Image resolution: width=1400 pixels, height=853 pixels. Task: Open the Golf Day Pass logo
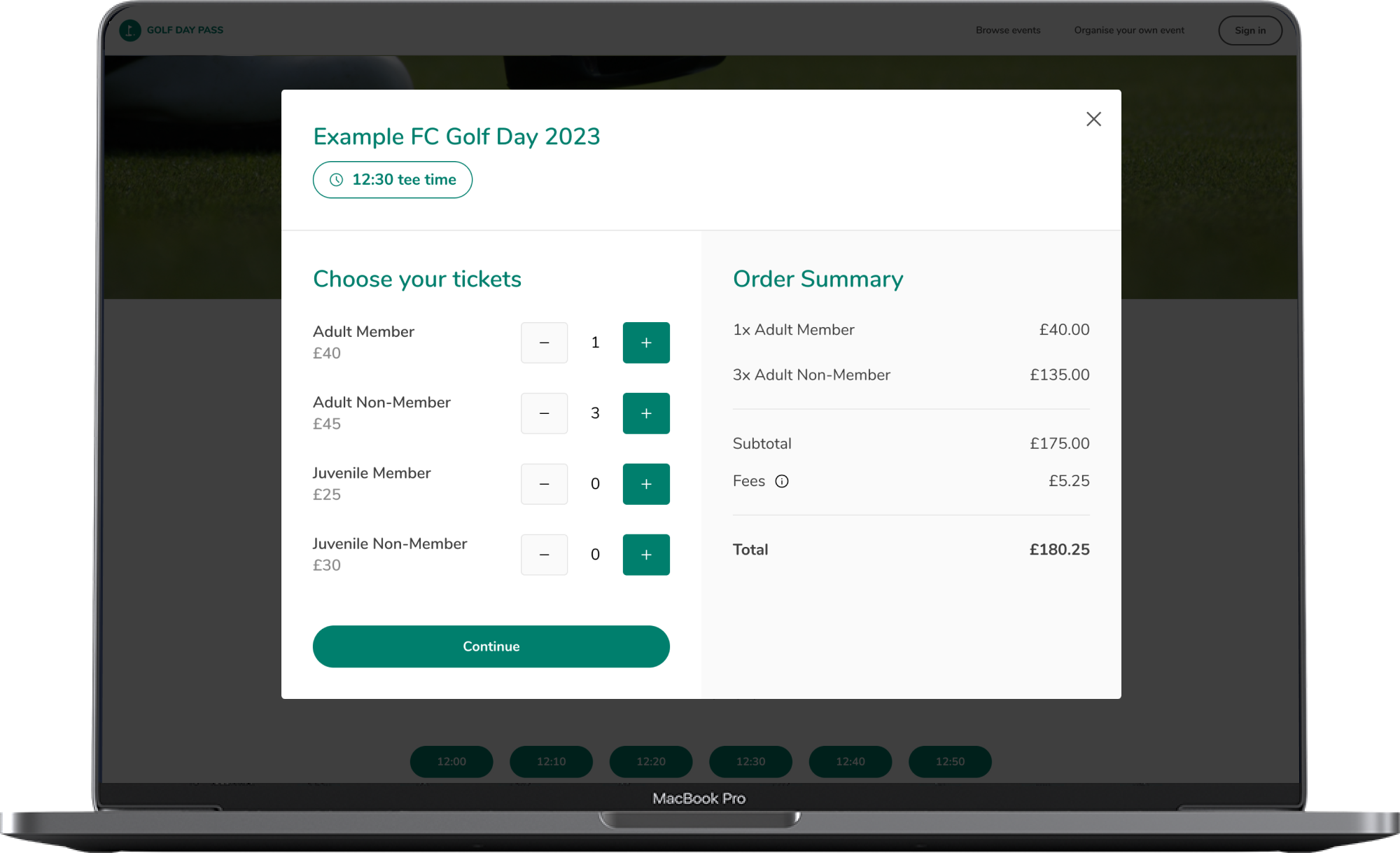pos(171,30)
